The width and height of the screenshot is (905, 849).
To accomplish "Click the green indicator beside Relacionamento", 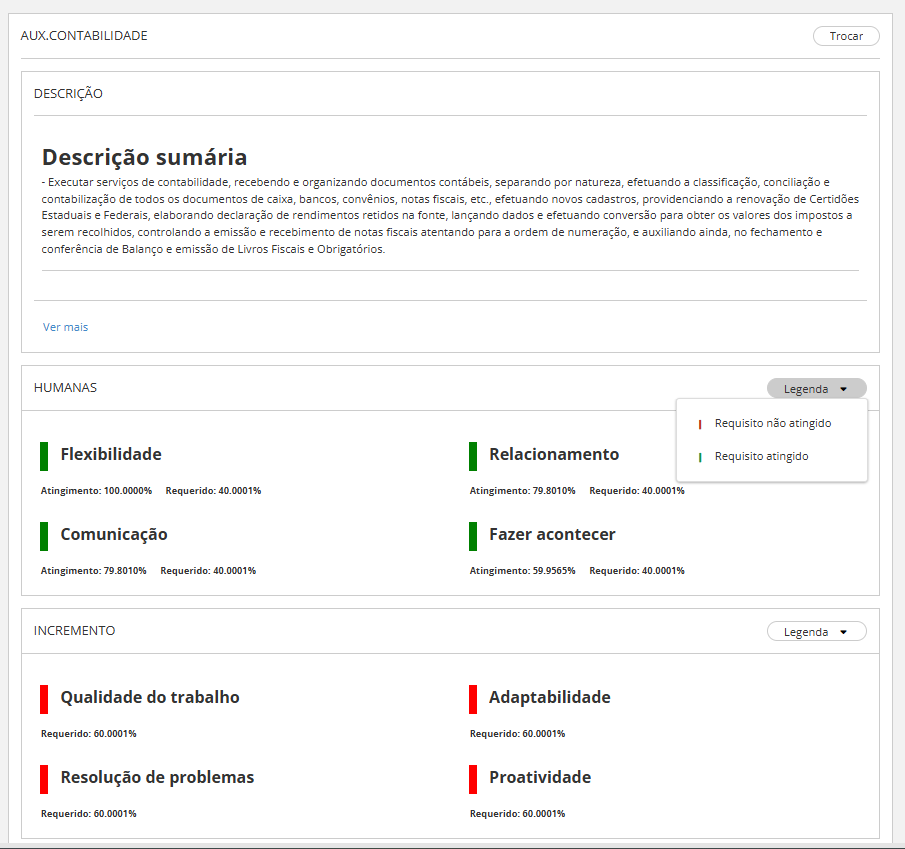I will tap(473, 456).
